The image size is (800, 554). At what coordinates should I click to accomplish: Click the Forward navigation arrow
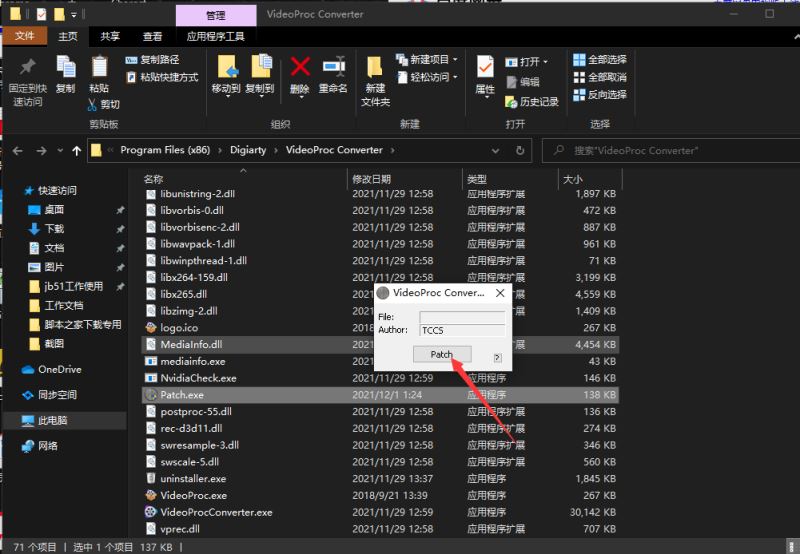(41, 150)
